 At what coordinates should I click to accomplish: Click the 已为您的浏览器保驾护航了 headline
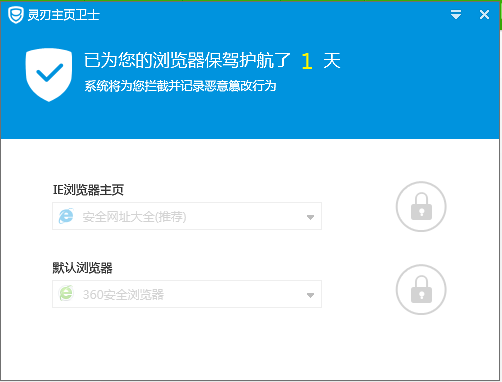pyautogui.click(x=187, y=60)
